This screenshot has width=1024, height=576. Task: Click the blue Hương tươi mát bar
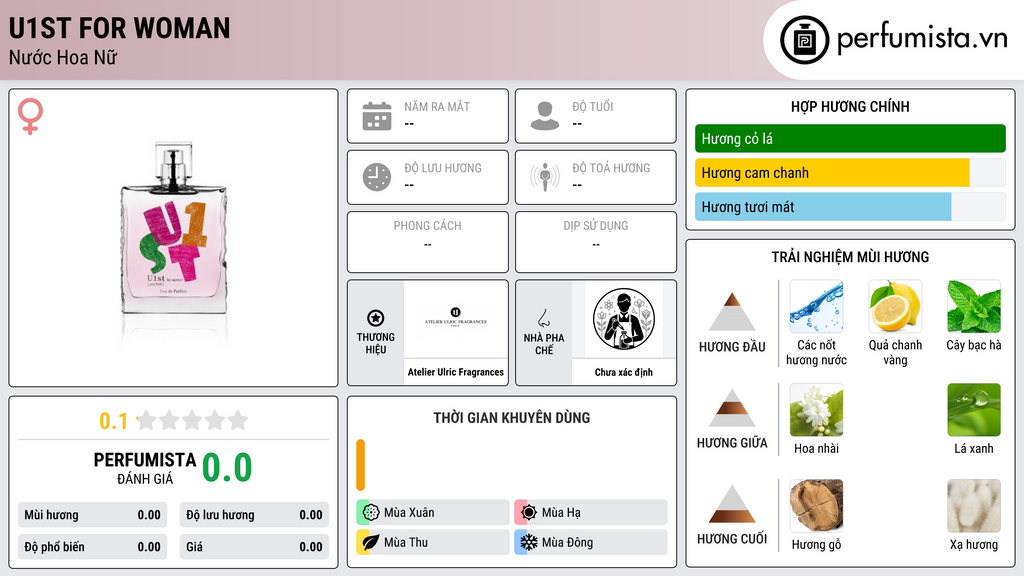click(823, 207)
